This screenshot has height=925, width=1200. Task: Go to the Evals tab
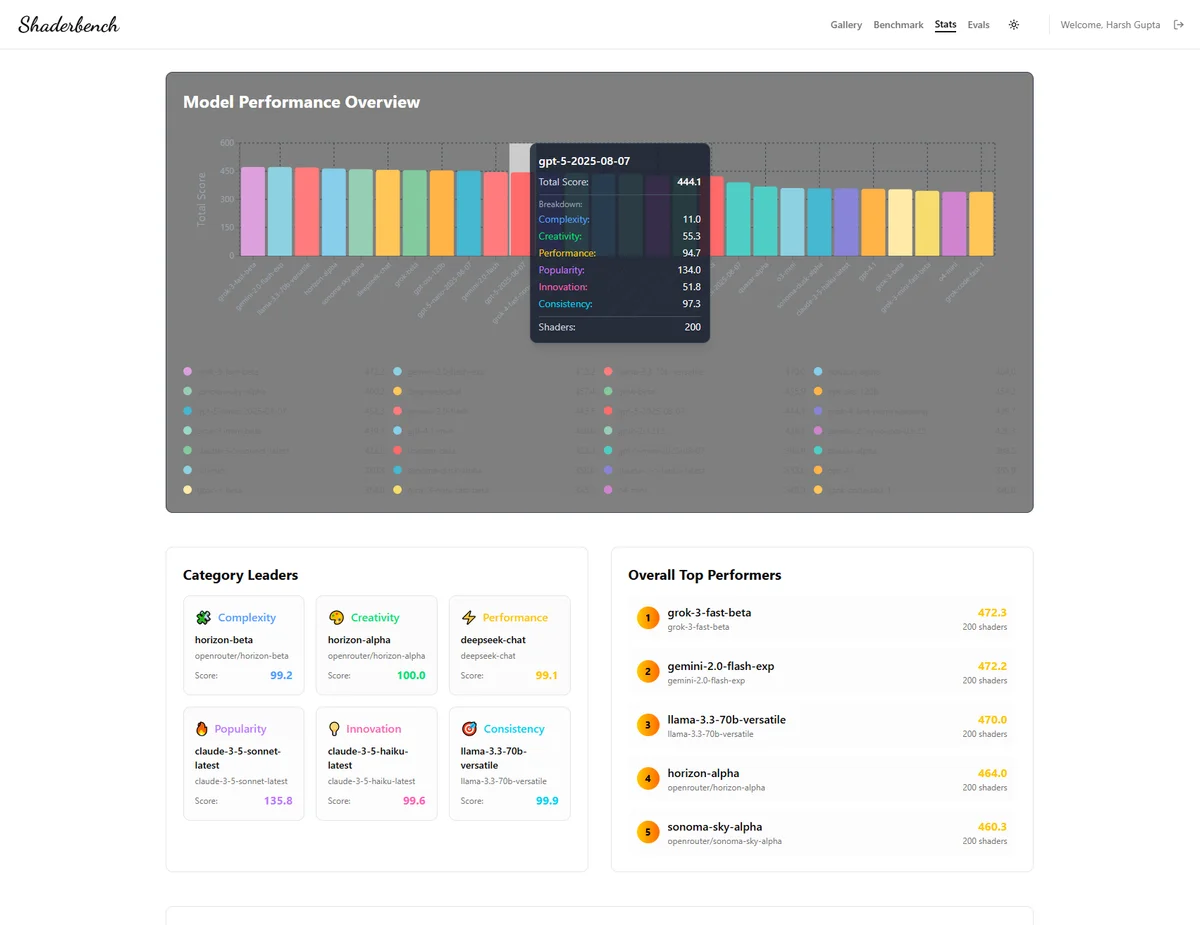click(x=978, y=25)
